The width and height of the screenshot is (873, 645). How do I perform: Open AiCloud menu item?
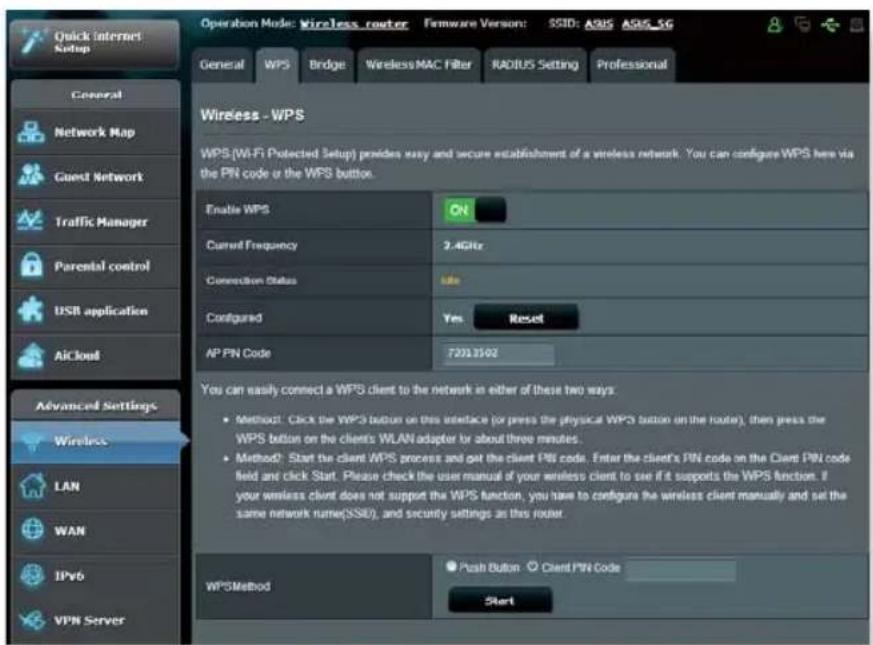(x=96, y=355)
